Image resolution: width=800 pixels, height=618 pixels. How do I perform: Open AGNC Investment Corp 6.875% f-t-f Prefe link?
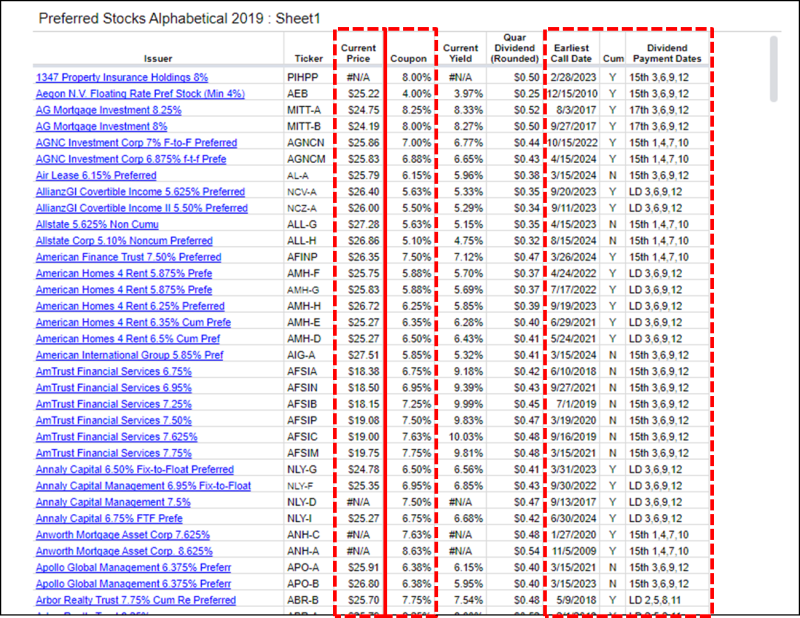point(131,159)
